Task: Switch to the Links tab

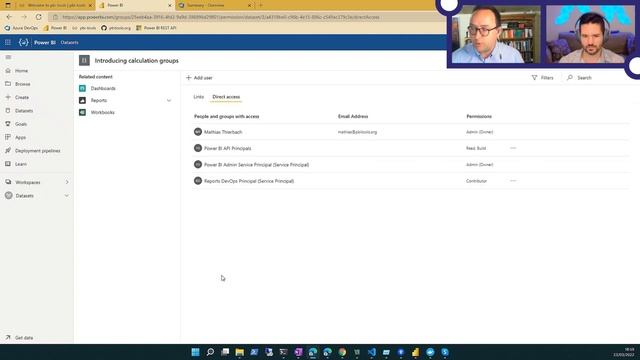Action: 198,97
